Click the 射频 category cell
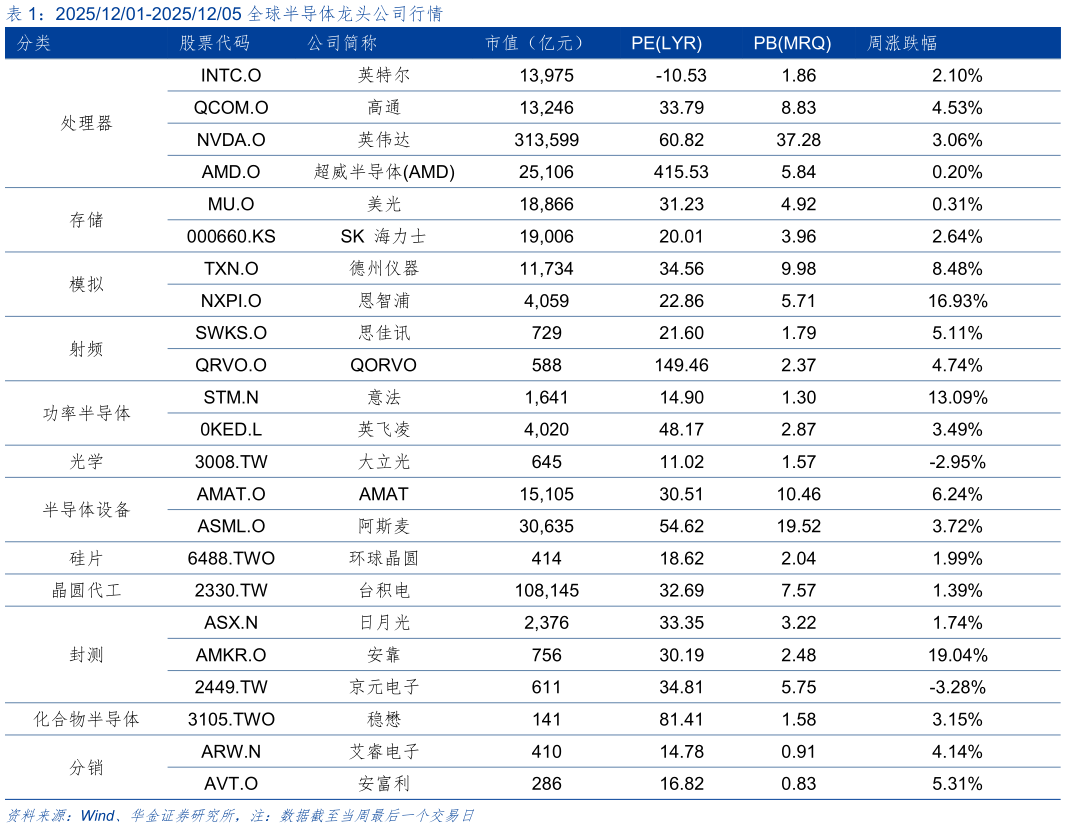1066x828 pixels. (x=86, y=349)
